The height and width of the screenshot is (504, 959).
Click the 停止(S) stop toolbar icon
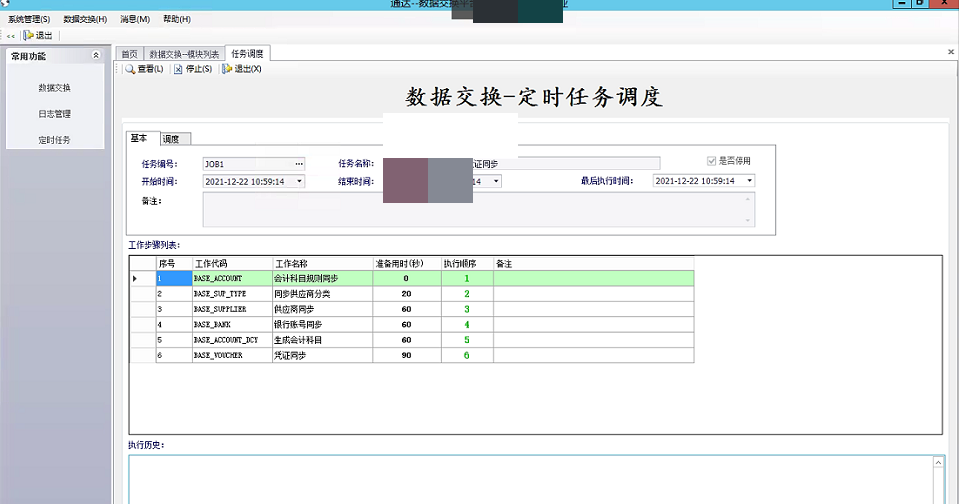179,69
